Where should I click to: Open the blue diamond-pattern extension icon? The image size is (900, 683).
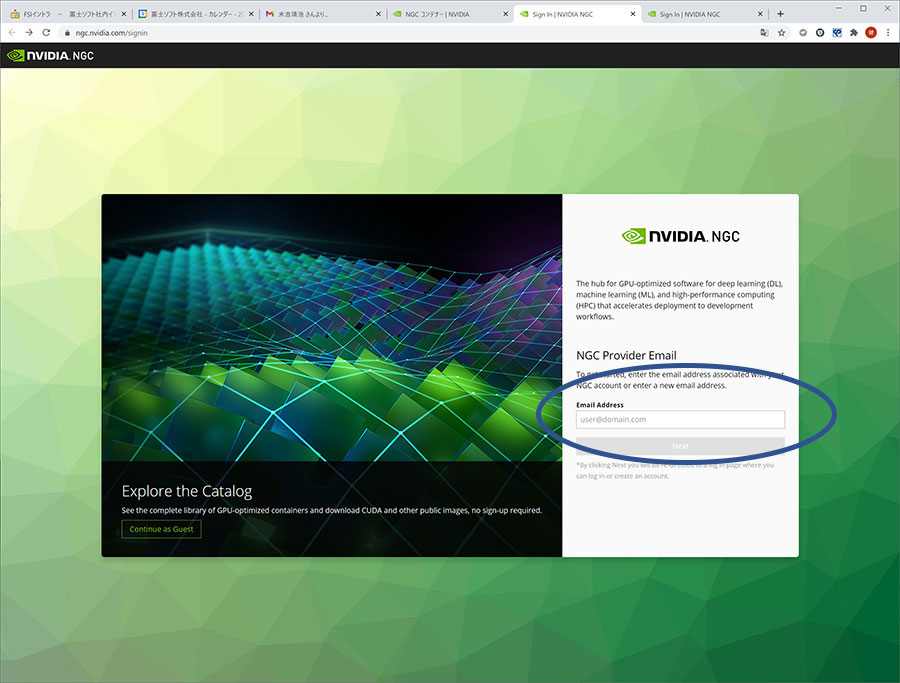(837, 33)
